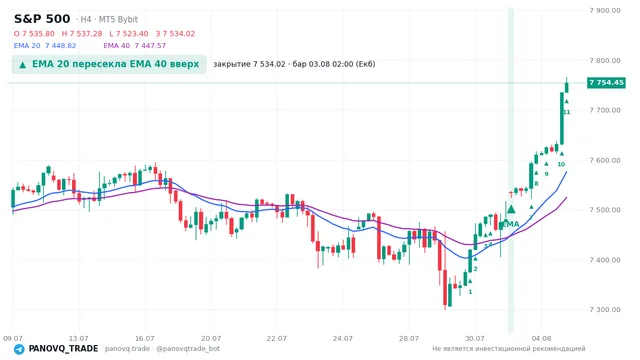Click the 7 400.00 price axis label

[605, 260]
